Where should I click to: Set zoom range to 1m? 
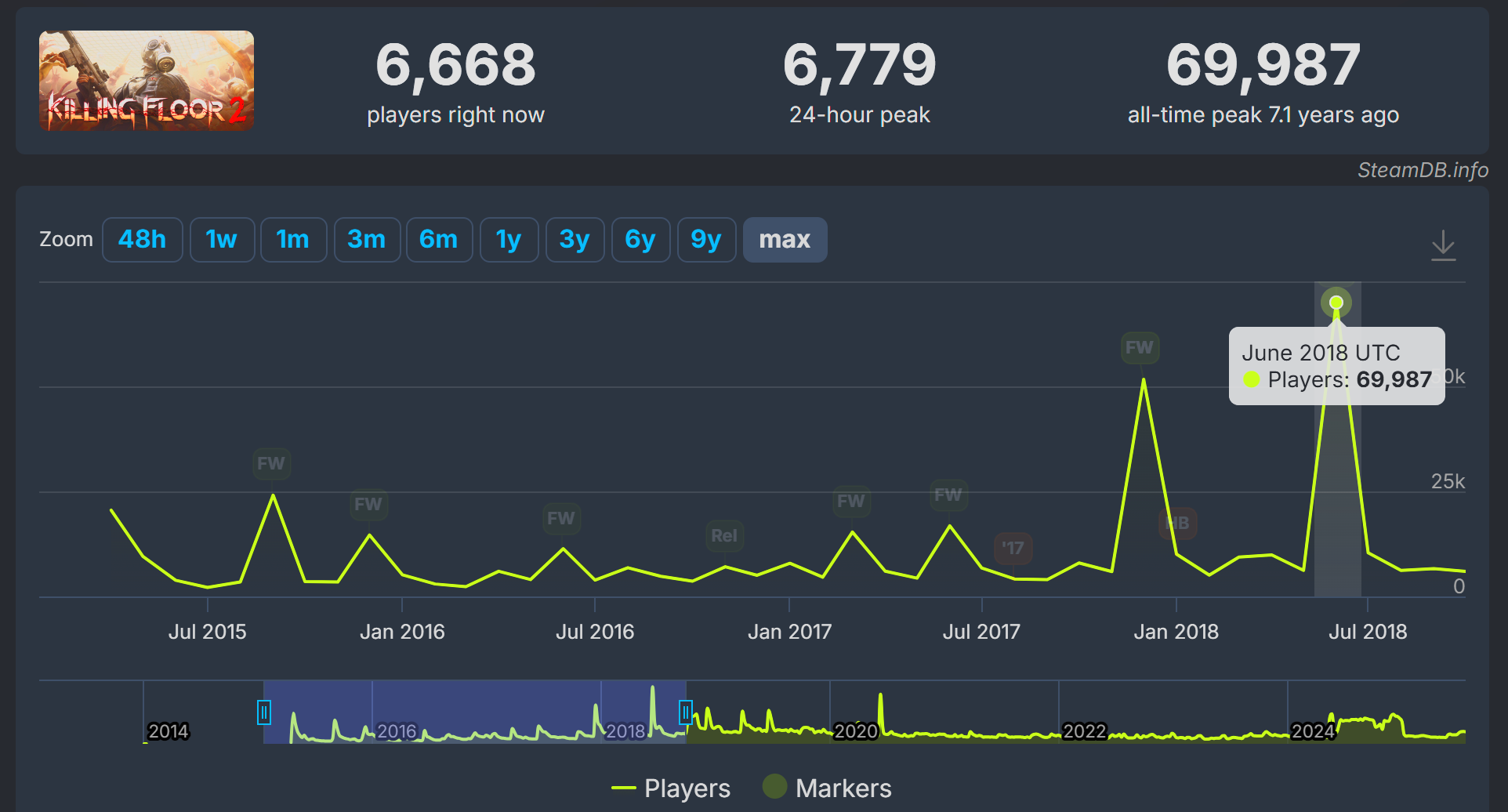tap(293, 239)
